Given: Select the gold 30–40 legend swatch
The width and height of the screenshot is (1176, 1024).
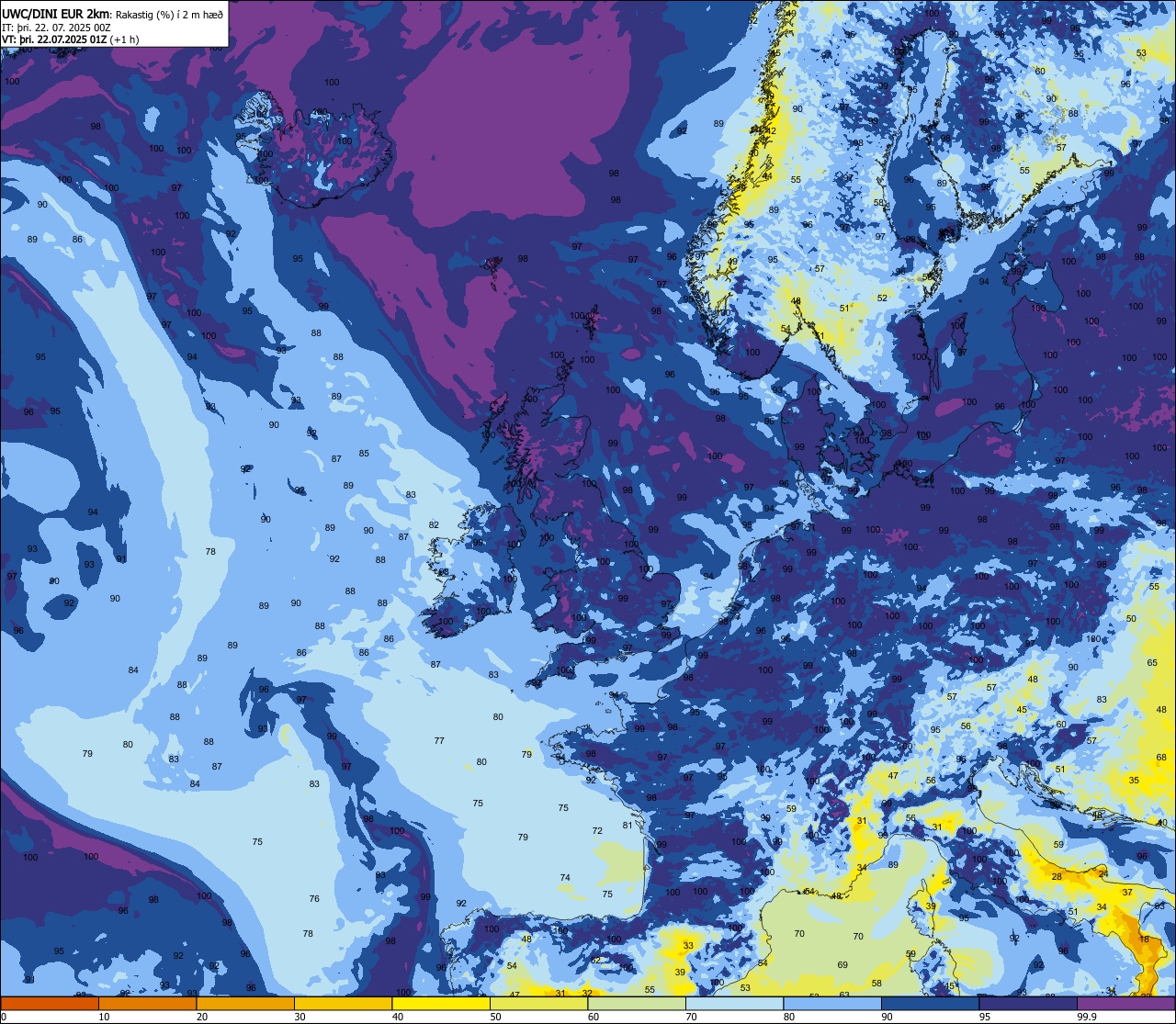Looking at the screenshot, I should [x=343, y=1004].
